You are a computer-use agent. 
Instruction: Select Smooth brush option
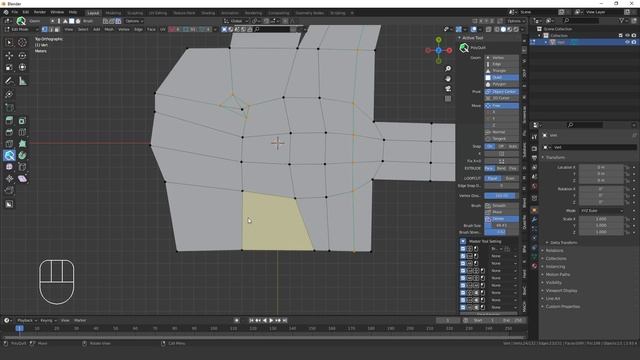[502, 205]
